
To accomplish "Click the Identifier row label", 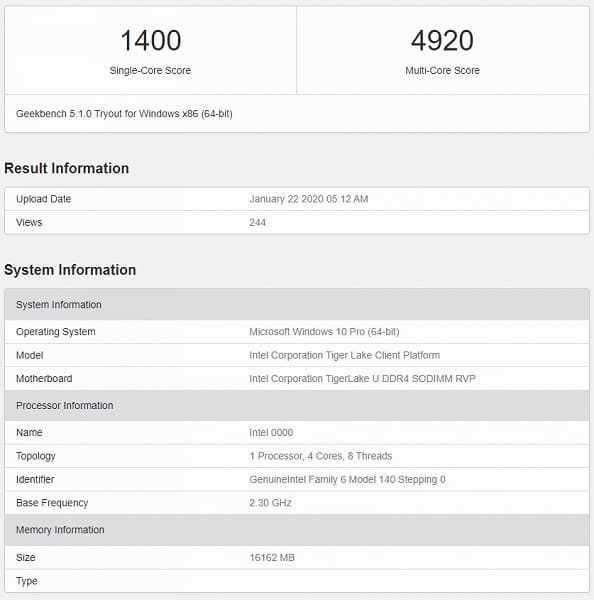I will (35, 479).
